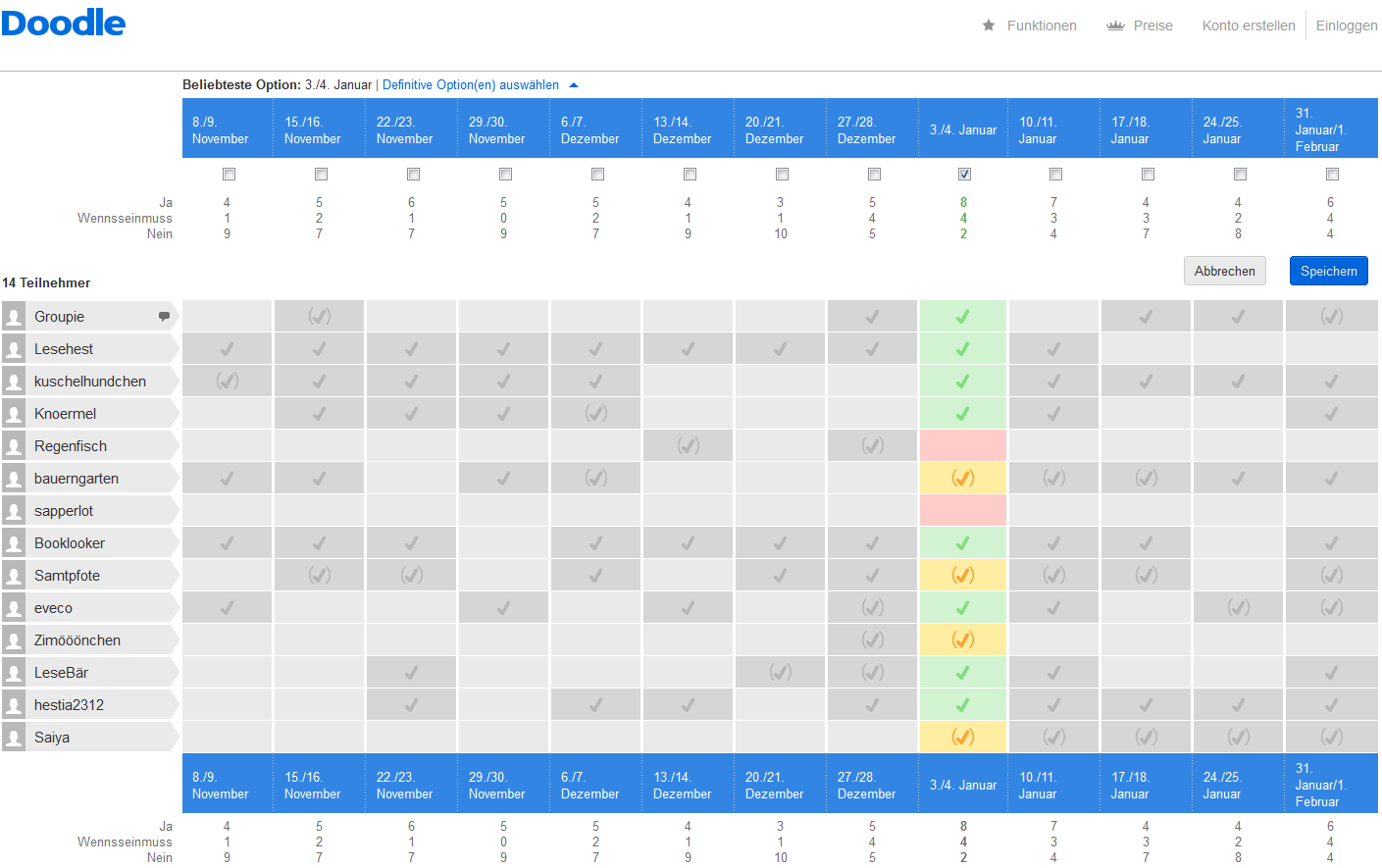Click the star icon beside Funktionen
This screenshot has width=1382, height=868.
click(989, 26)
